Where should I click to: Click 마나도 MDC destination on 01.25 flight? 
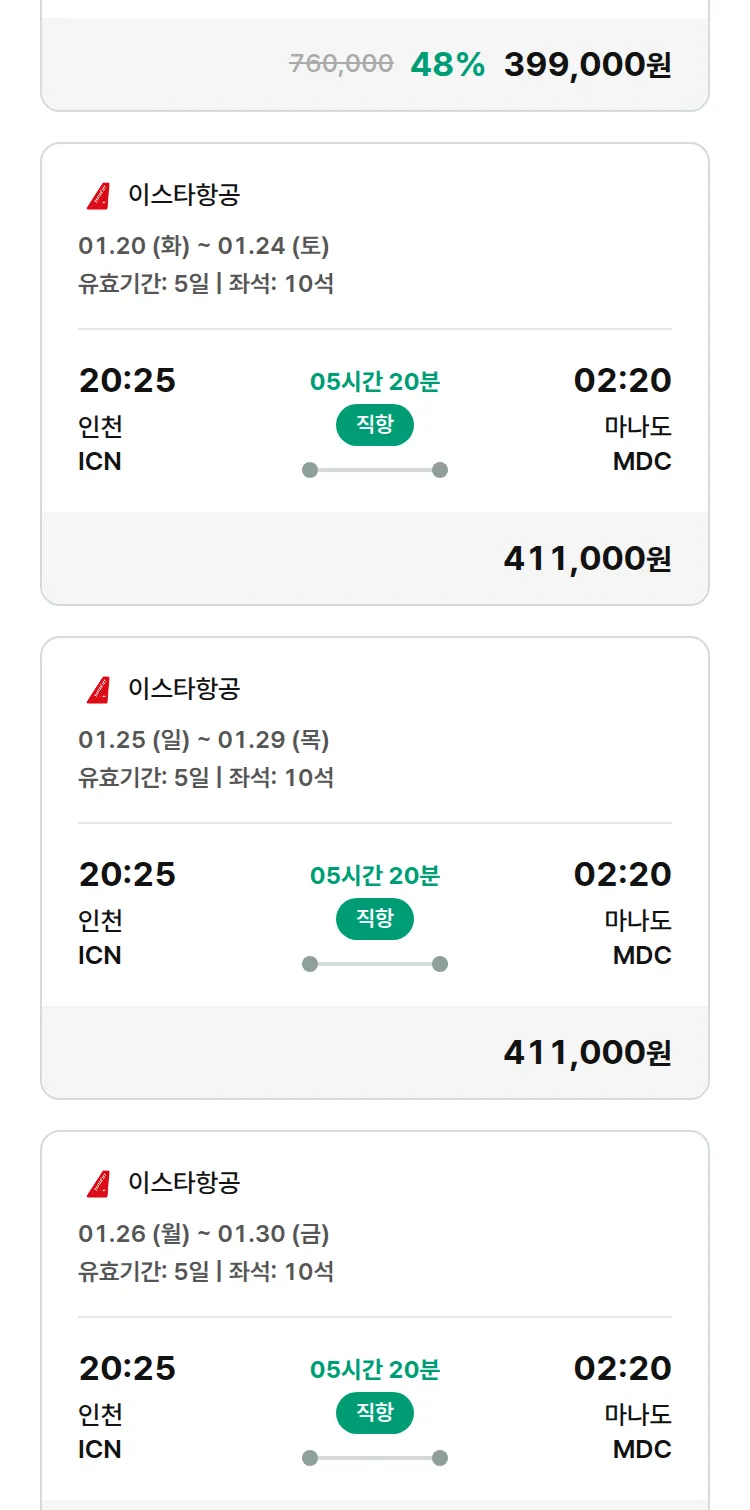tap(638, 937)
